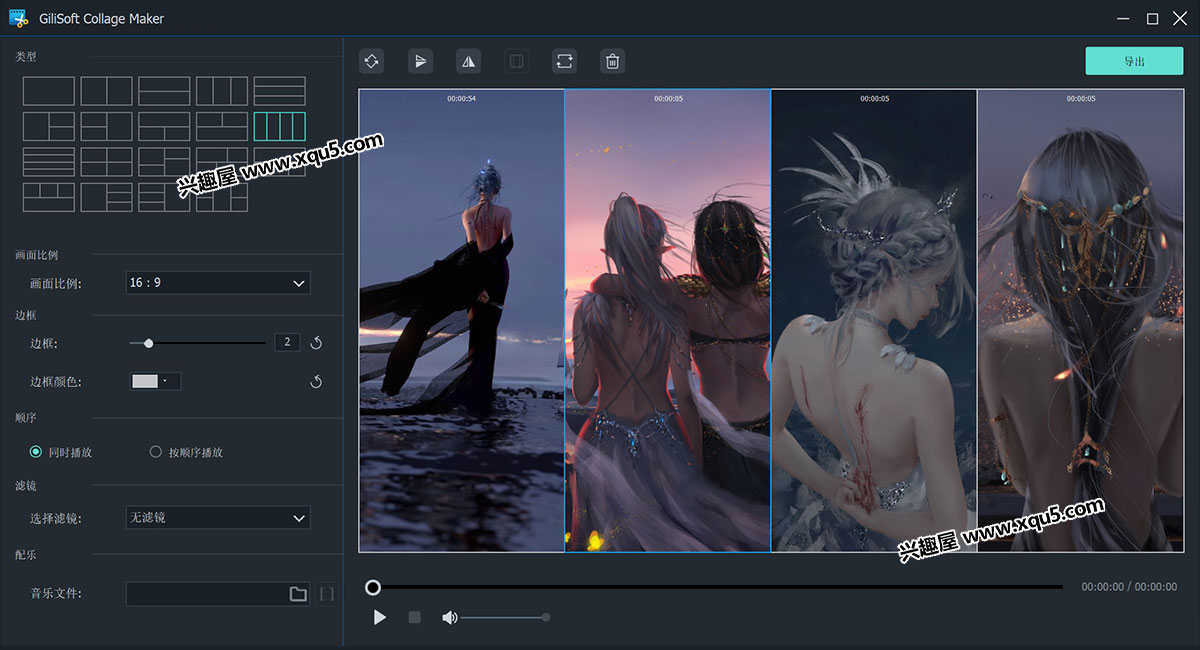The image size is (1200, 650).
Task: Click the border width value box showing 2
Action: click(287, 342)
